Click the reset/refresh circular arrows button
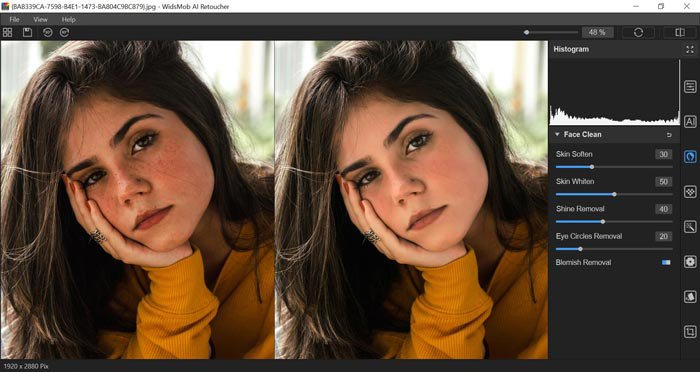The width and height of the screenshot is (700, 372). coord(638,32)
